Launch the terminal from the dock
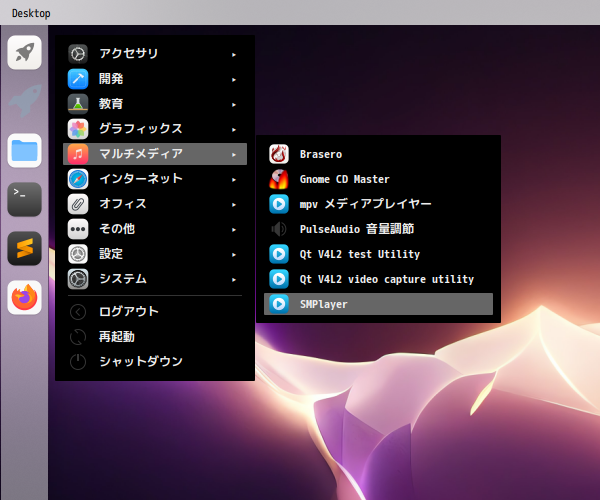The height and width of the screenshot is (500, 600). point(24,199)
